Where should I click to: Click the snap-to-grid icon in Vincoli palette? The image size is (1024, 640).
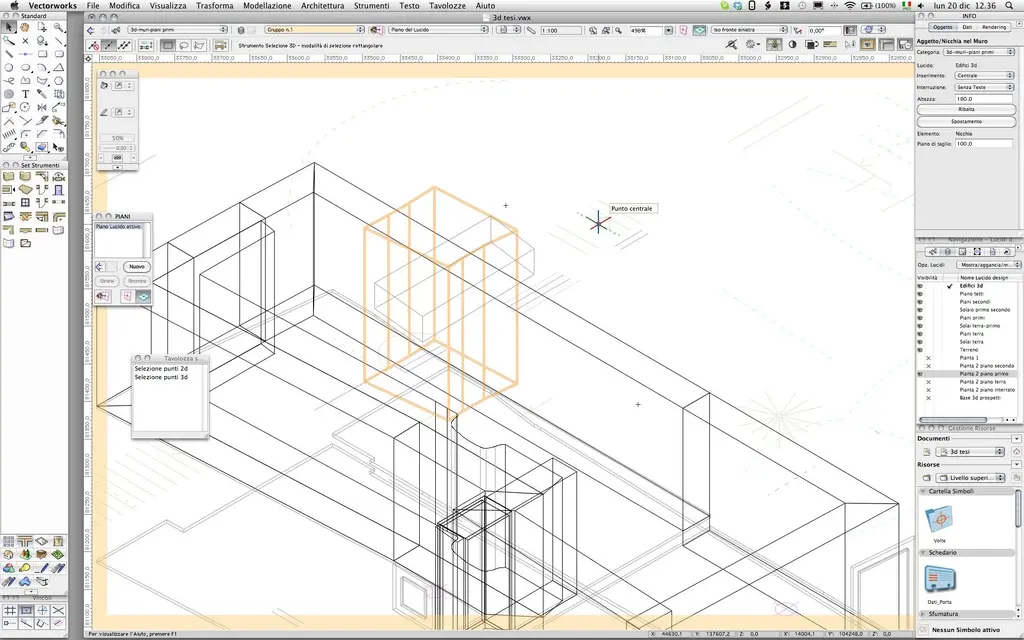pyautogui.click(x=9, y=610)
